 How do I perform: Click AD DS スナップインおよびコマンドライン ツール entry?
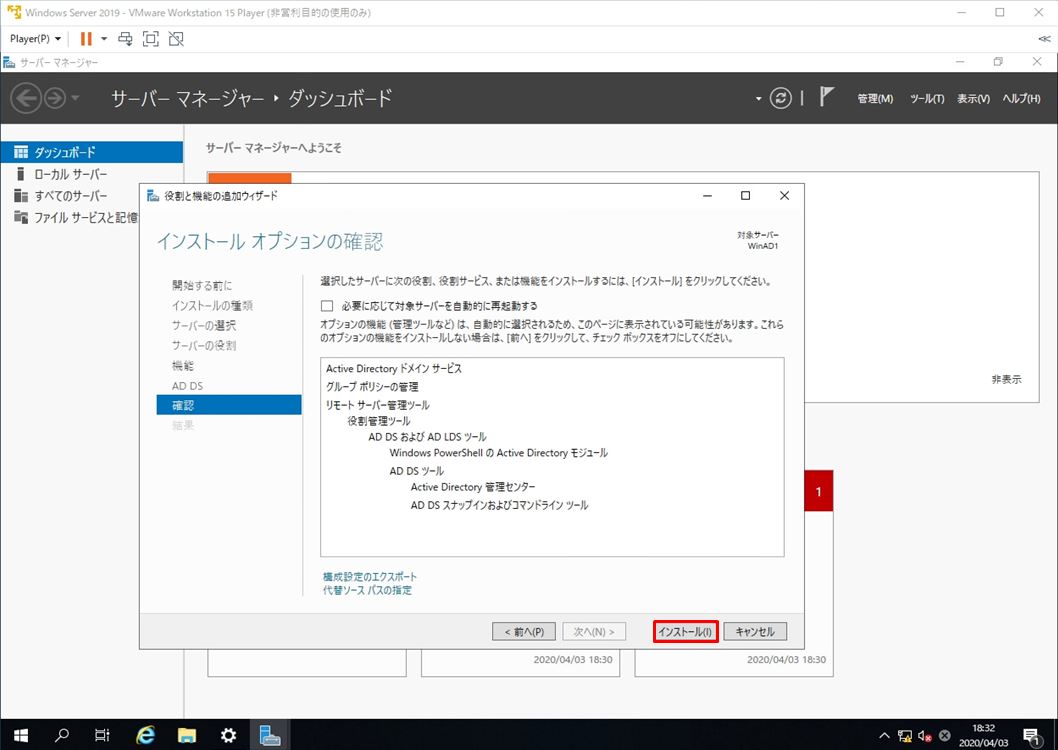click(499, 505)
